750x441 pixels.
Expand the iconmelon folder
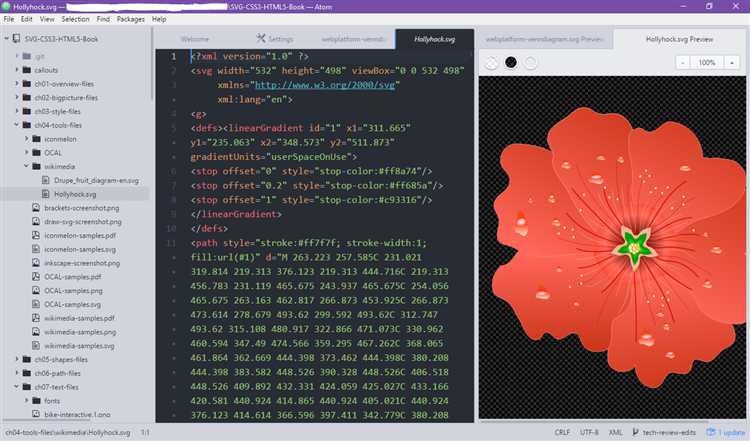pos(26,139)
